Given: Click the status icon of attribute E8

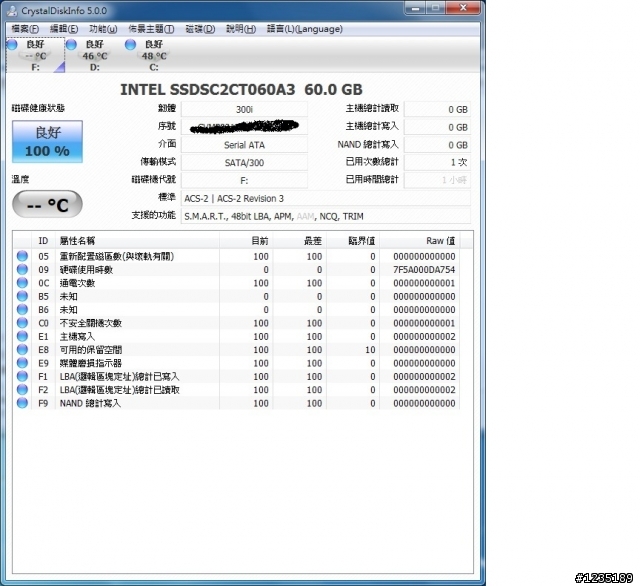Looking at the screenshot, I should coord(22,349).
